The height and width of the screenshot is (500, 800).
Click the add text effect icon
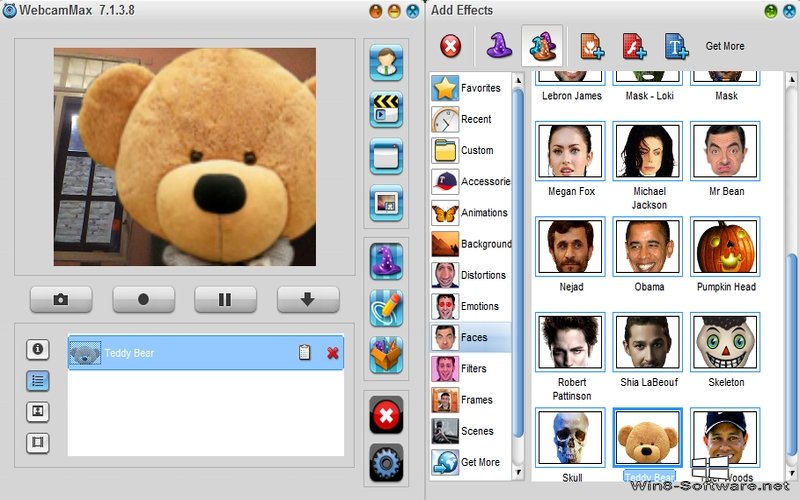[x=676, y=46]
